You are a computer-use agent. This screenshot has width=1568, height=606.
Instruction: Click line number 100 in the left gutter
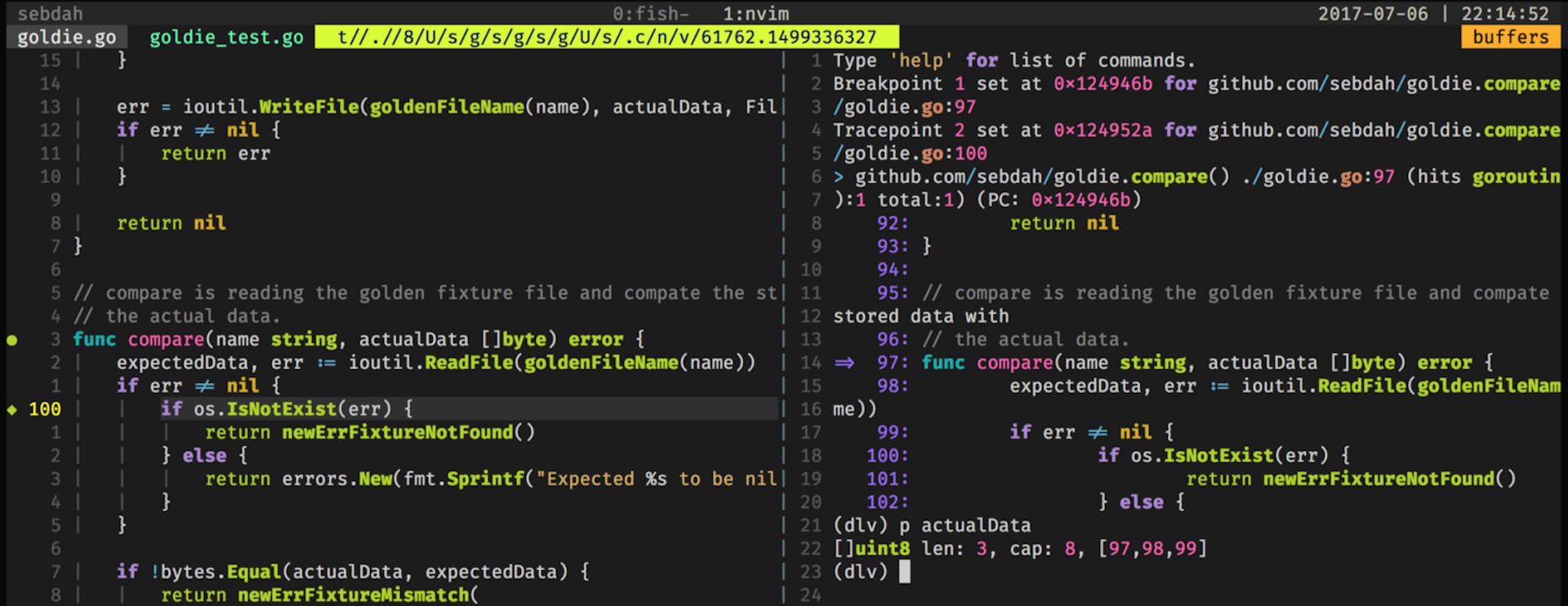(x=44, y=409)
